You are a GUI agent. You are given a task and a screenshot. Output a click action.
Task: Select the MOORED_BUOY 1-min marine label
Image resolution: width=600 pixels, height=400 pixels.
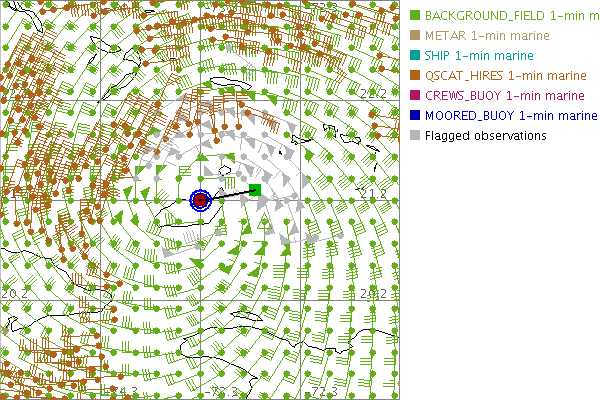[x=511, y=116]
